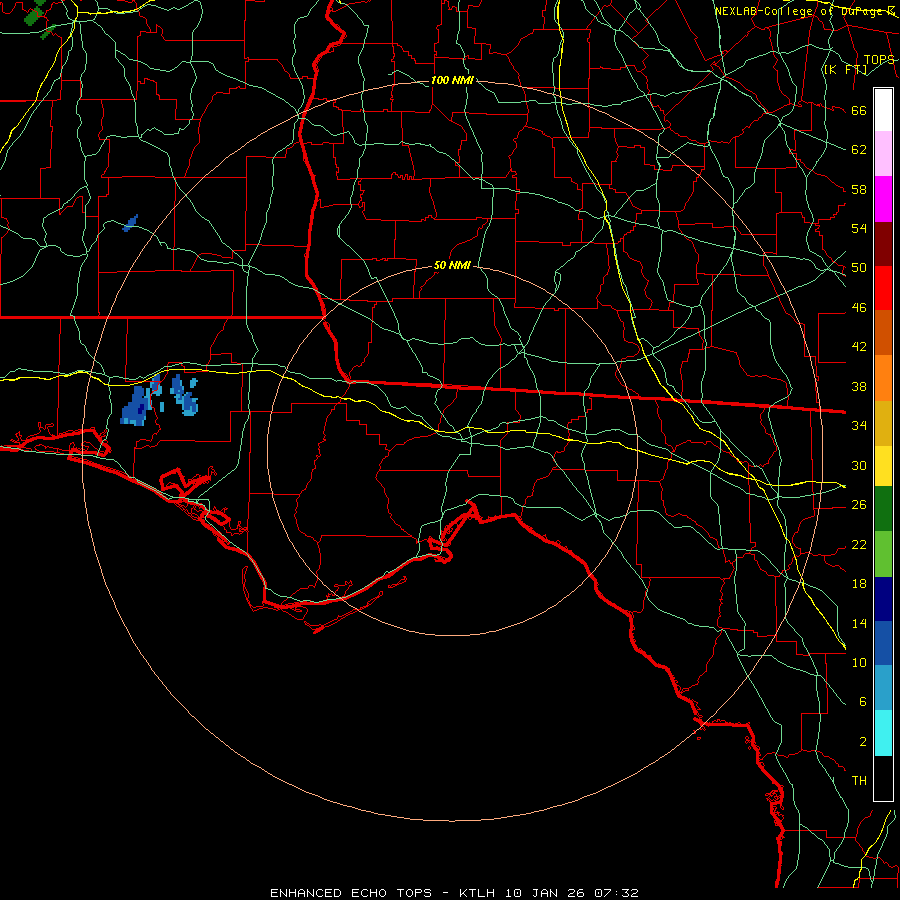Pick the bright yellow legend band
The image size is (900, 900).
pos(883,466)
